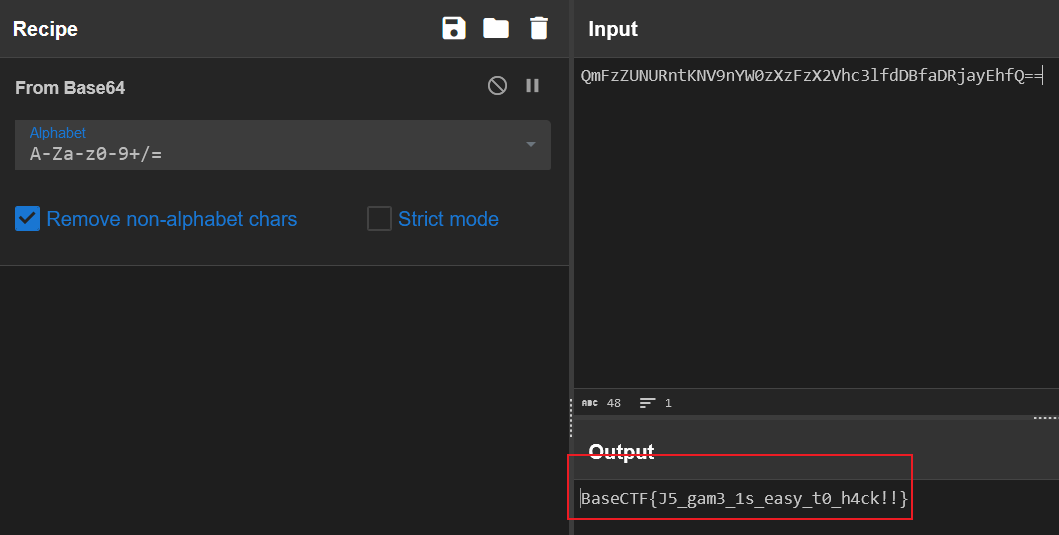Click the line count icon in status bar
1059x535 pixels.
647,403
